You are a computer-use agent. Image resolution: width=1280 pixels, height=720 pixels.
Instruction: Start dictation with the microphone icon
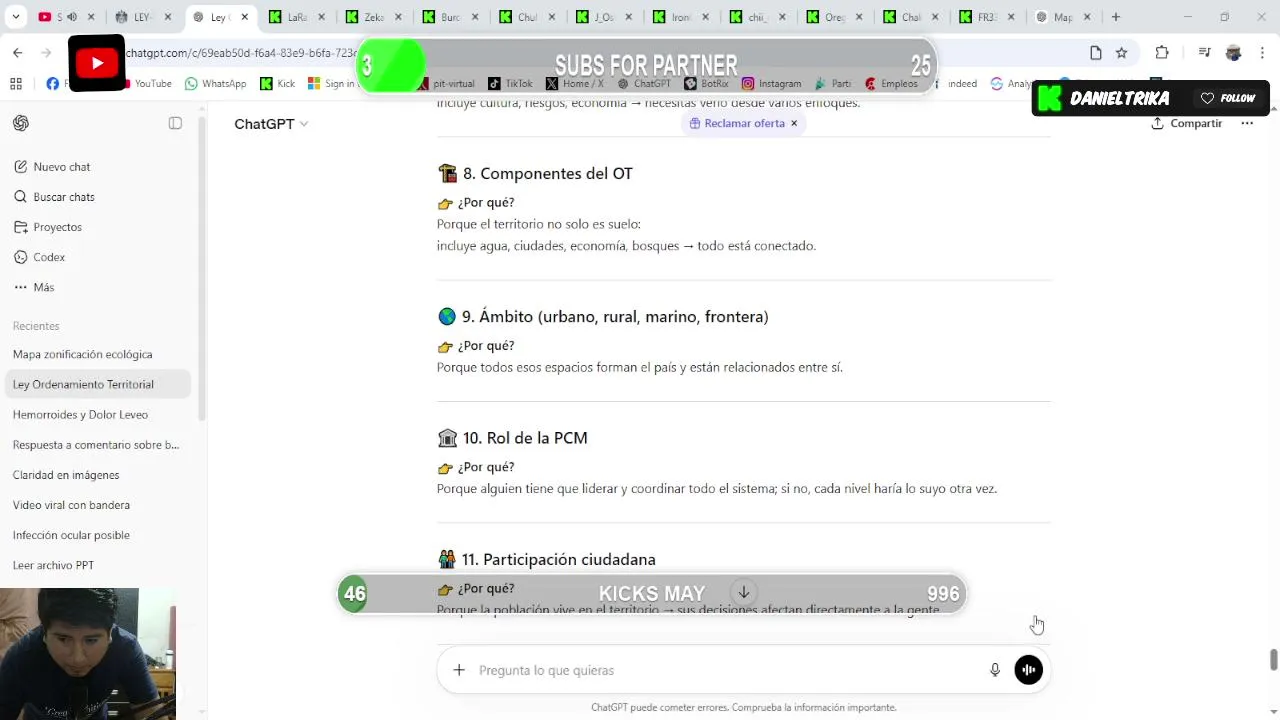click(x=995, y=670)
